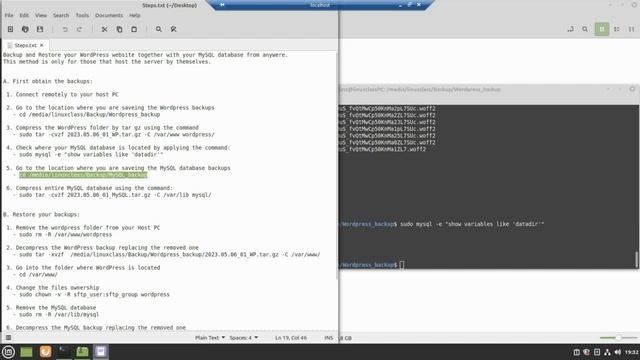Open the Search menu
This screenshot has height=360, width=640.
(x=61, y=15)
